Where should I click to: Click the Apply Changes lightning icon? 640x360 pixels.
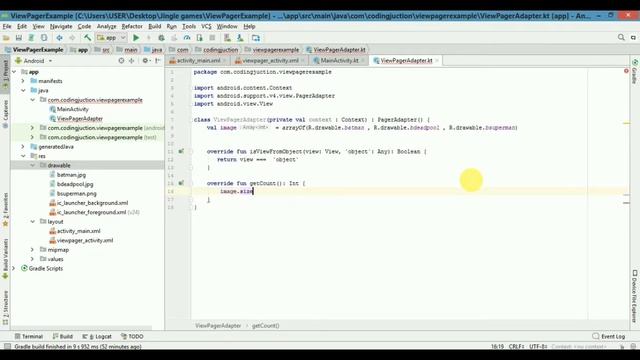[x=149, y=38]
